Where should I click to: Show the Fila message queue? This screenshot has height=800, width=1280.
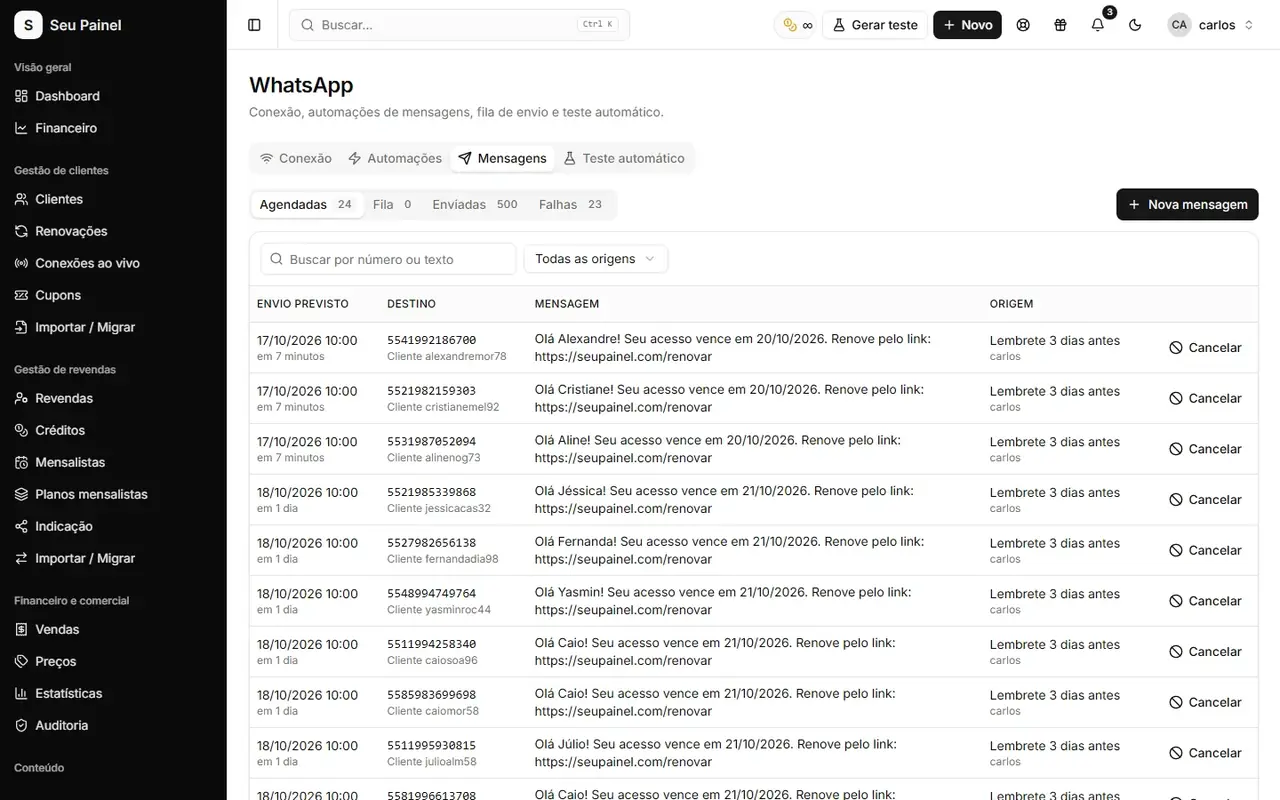point(392,204)
